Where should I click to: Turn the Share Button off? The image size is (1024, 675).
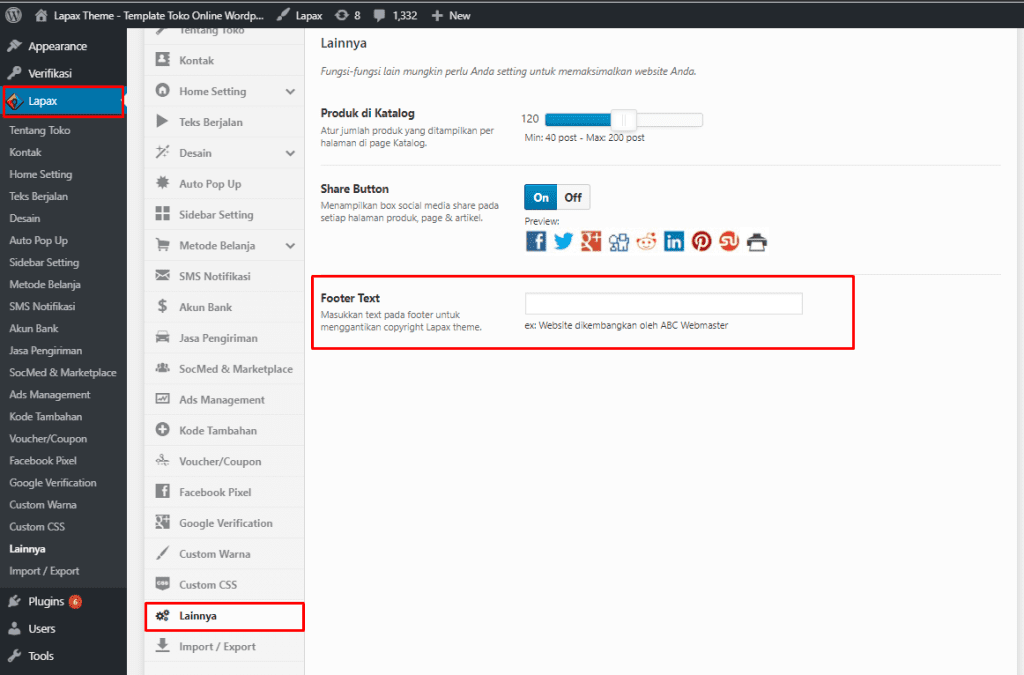[x=573, y=197]
